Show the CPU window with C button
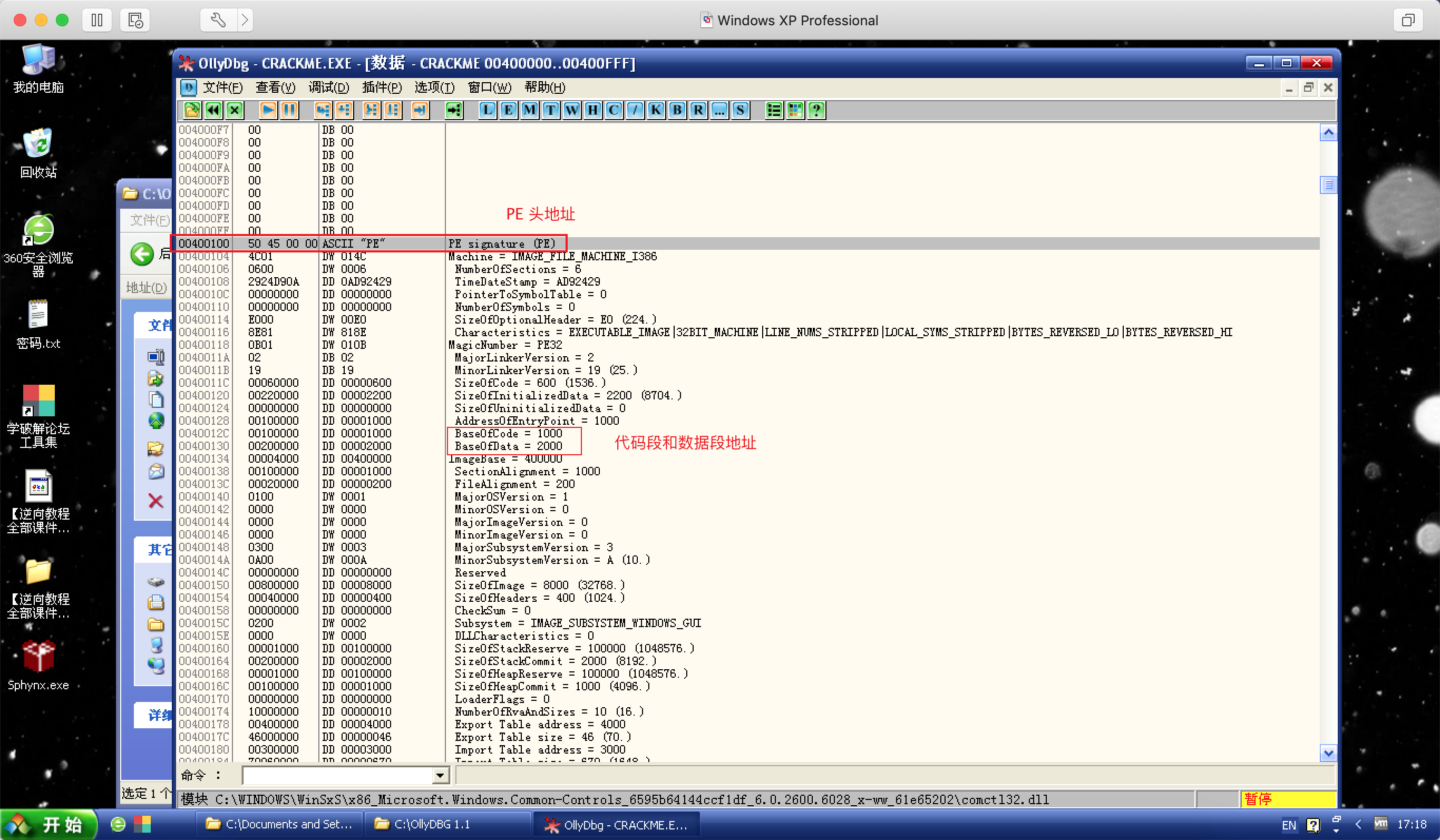This screenshot has width=1440, height=840. pos(614,110)
